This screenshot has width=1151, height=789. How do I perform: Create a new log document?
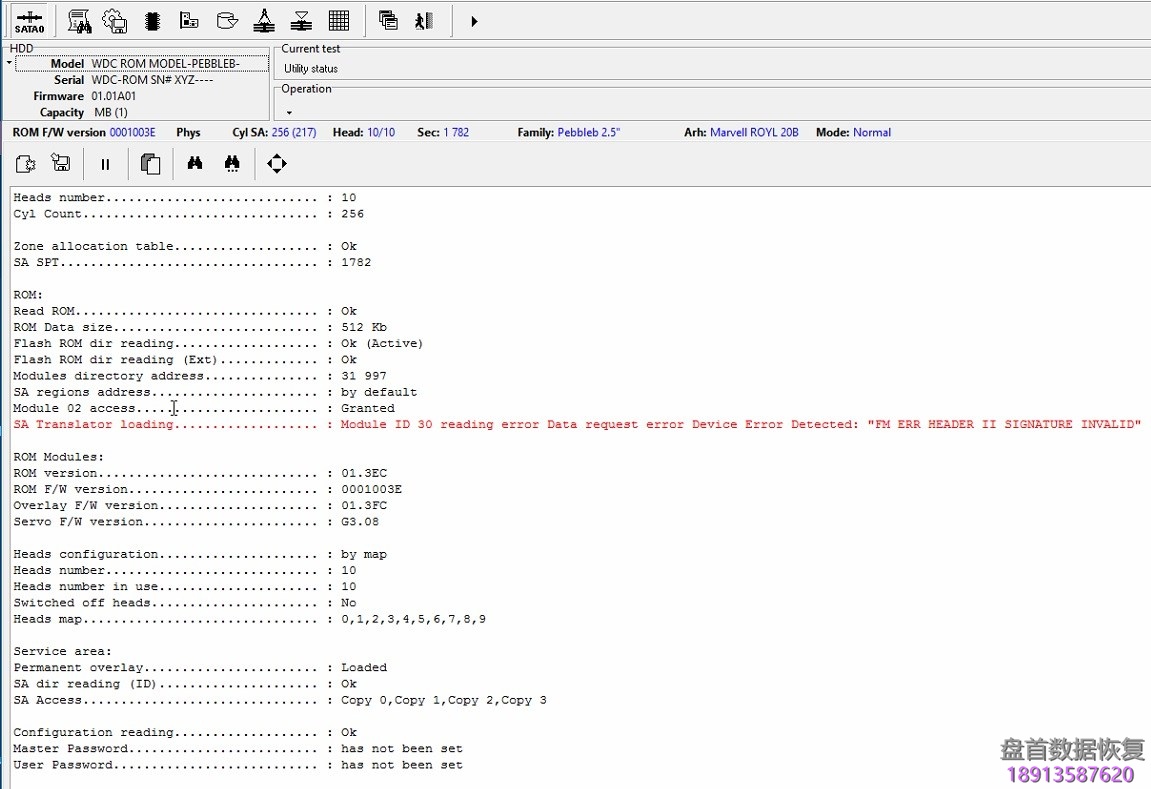pyautogui.click(x=25, y=163)
